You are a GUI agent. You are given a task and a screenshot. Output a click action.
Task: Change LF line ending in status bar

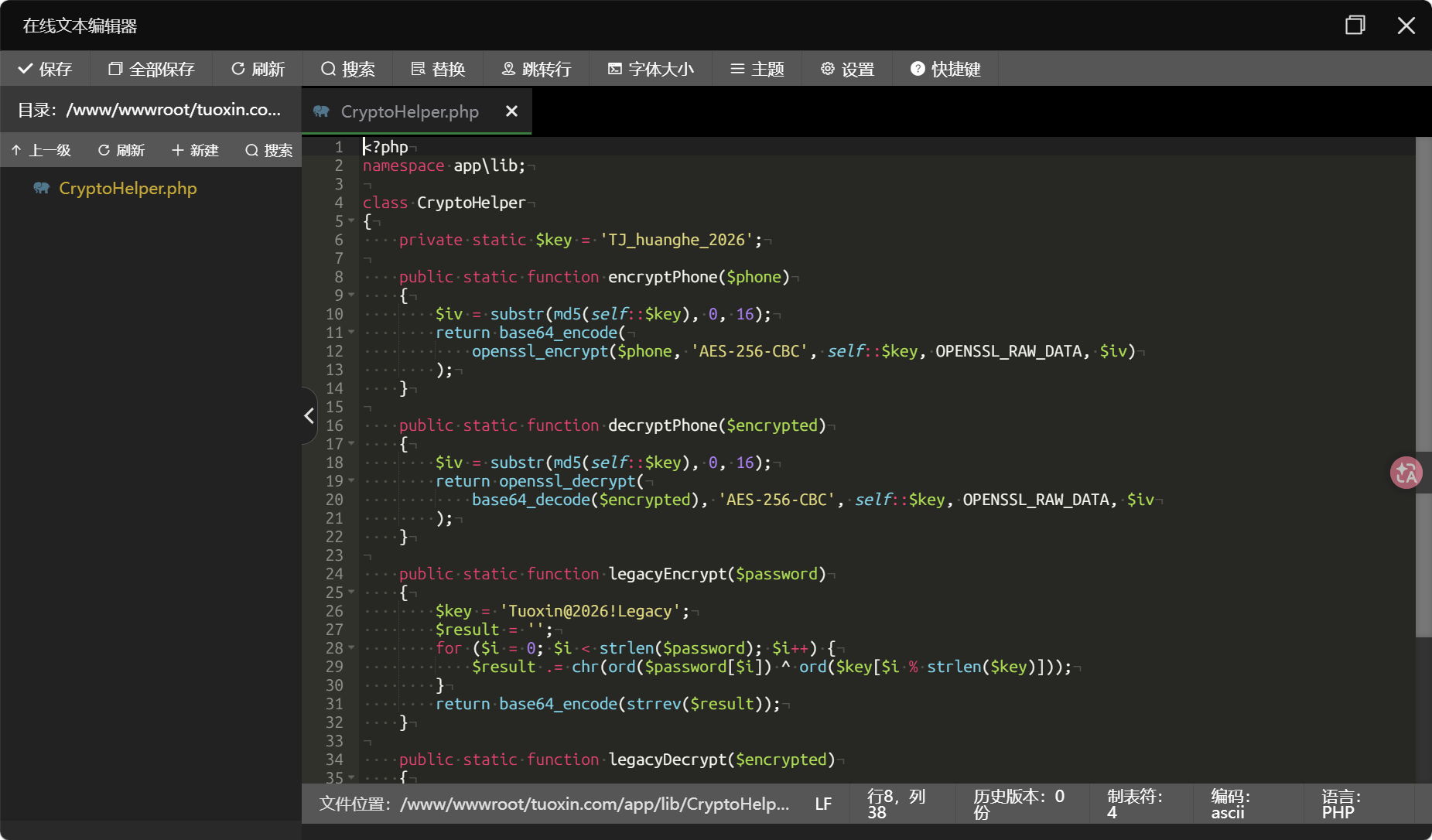click(823, 804)
